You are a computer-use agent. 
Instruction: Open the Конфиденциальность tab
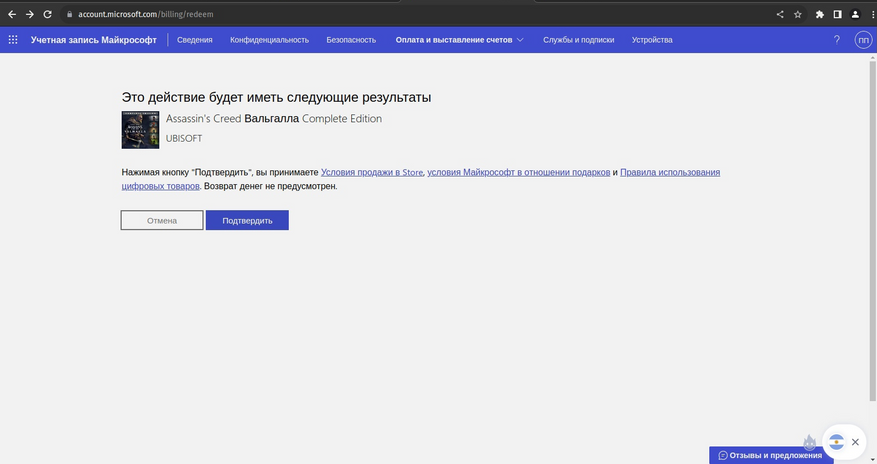269,40
